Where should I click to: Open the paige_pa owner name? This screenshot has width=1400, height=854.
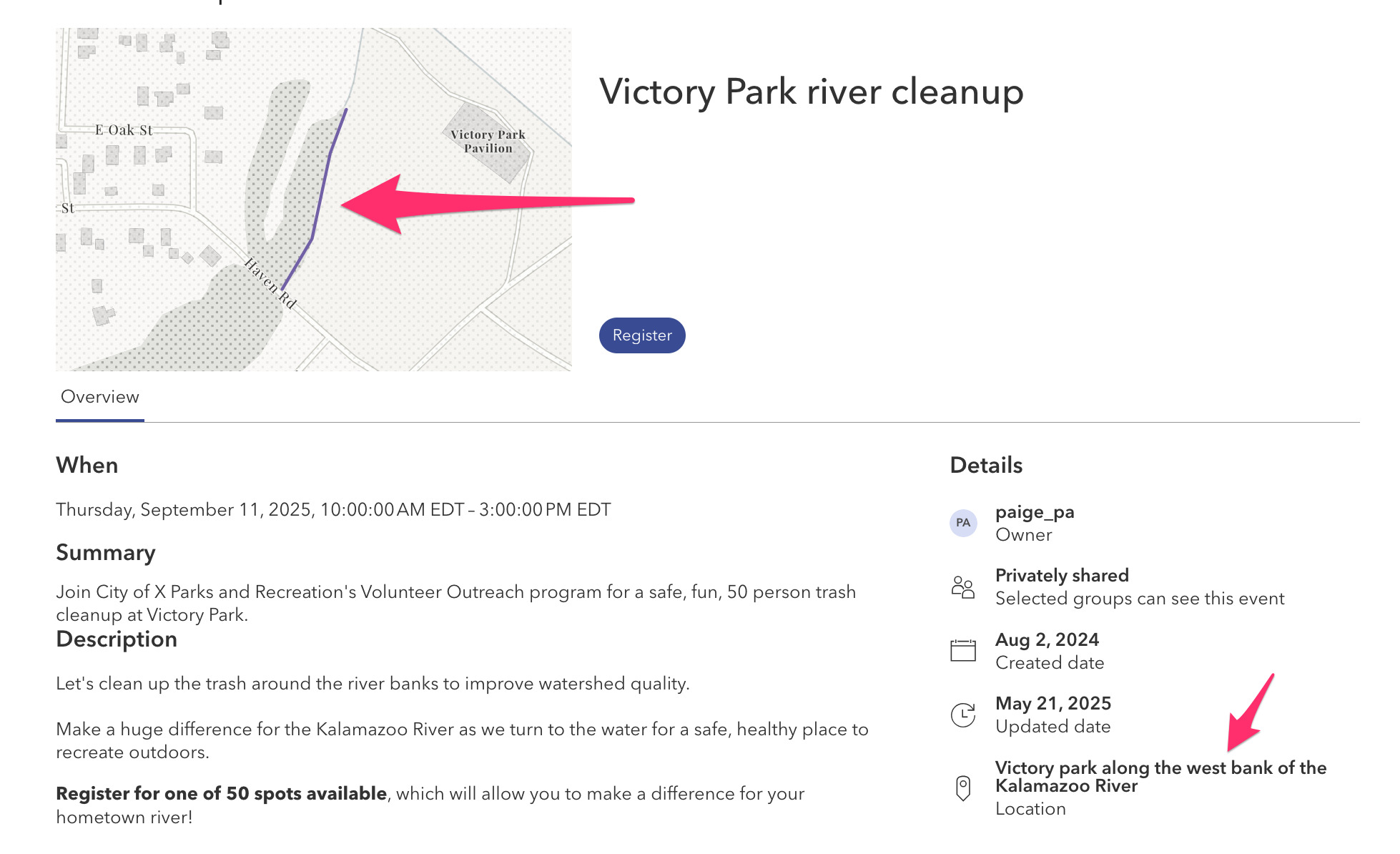click(x=1035, y=512)
